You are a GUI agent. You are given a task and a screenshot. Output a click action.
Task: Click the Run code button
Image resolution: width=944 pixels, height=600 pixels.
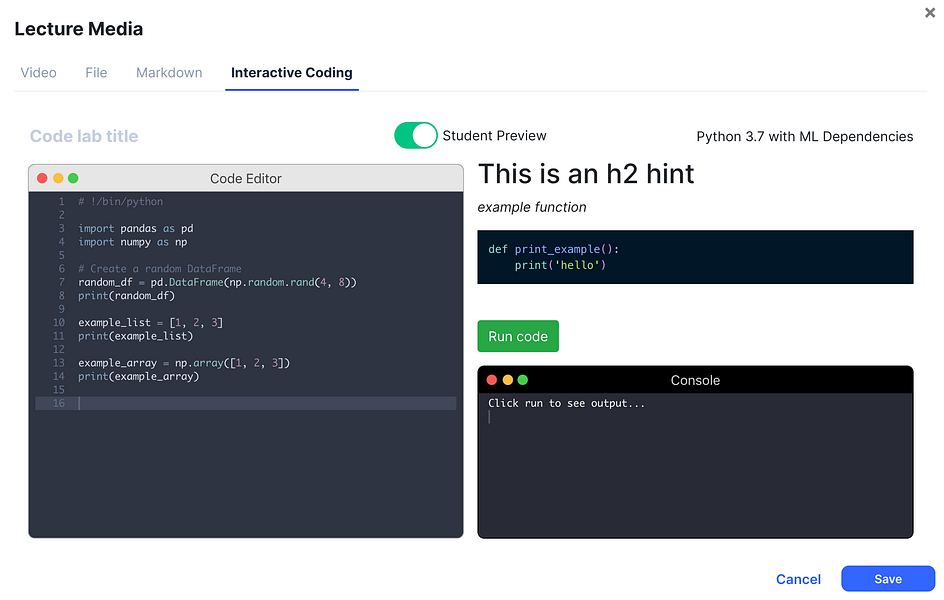pos(518,336)
